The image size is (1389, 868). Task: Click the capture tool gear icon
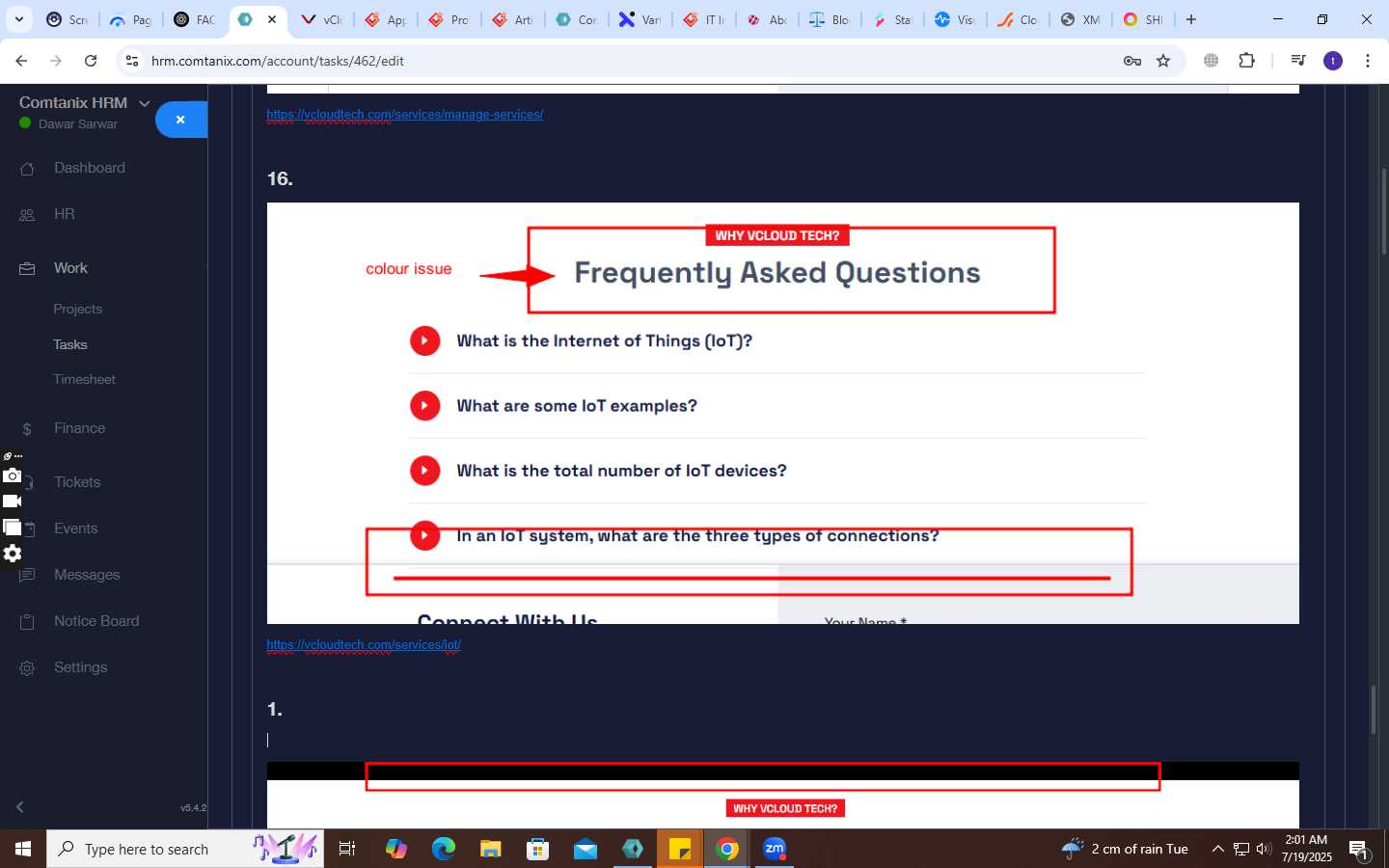click(13, 554)
